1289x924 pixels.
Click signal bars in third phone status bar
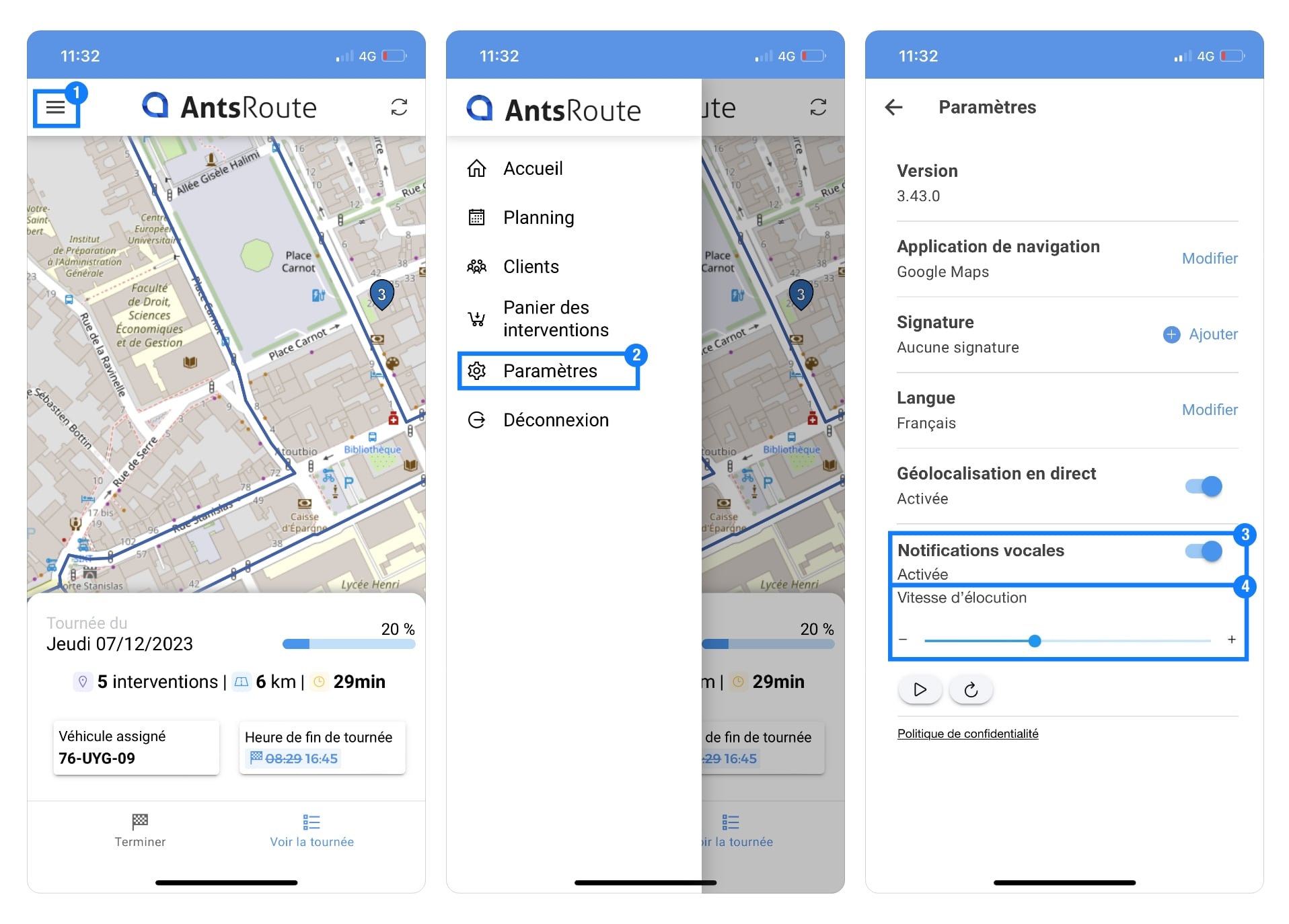tap(1182, 56)
